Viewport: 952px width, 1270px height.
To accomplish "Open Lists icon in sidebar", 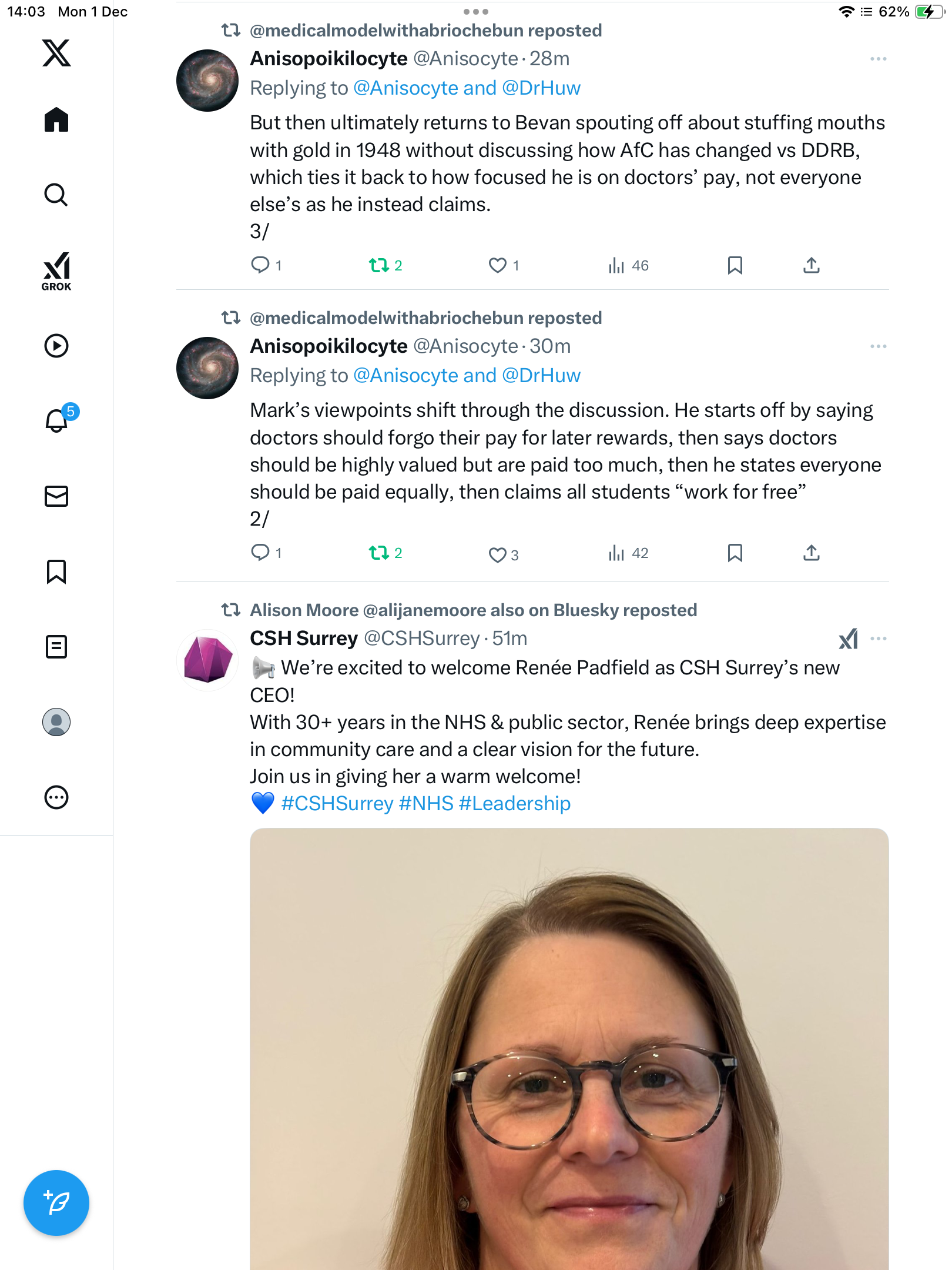I will [x=56, y=647].
